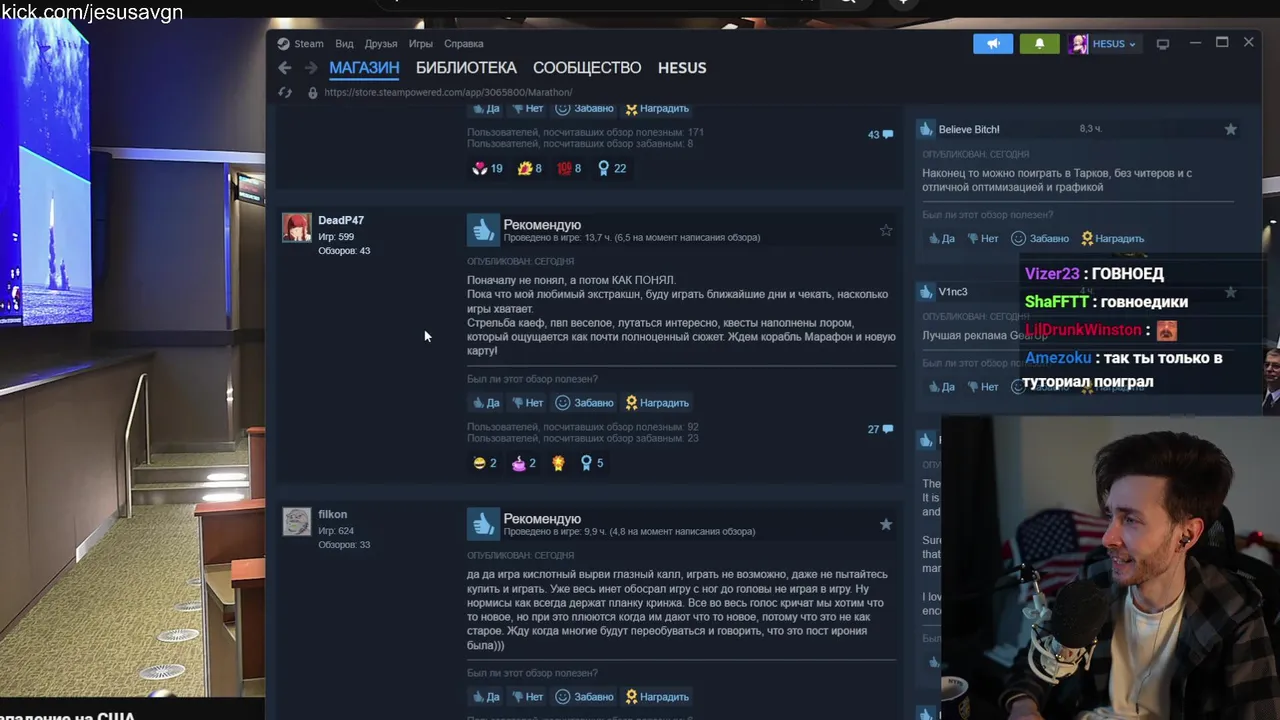Switch to the МАГАЗИН tab
The image size is (1280, 720).
(x=364, y=68)
